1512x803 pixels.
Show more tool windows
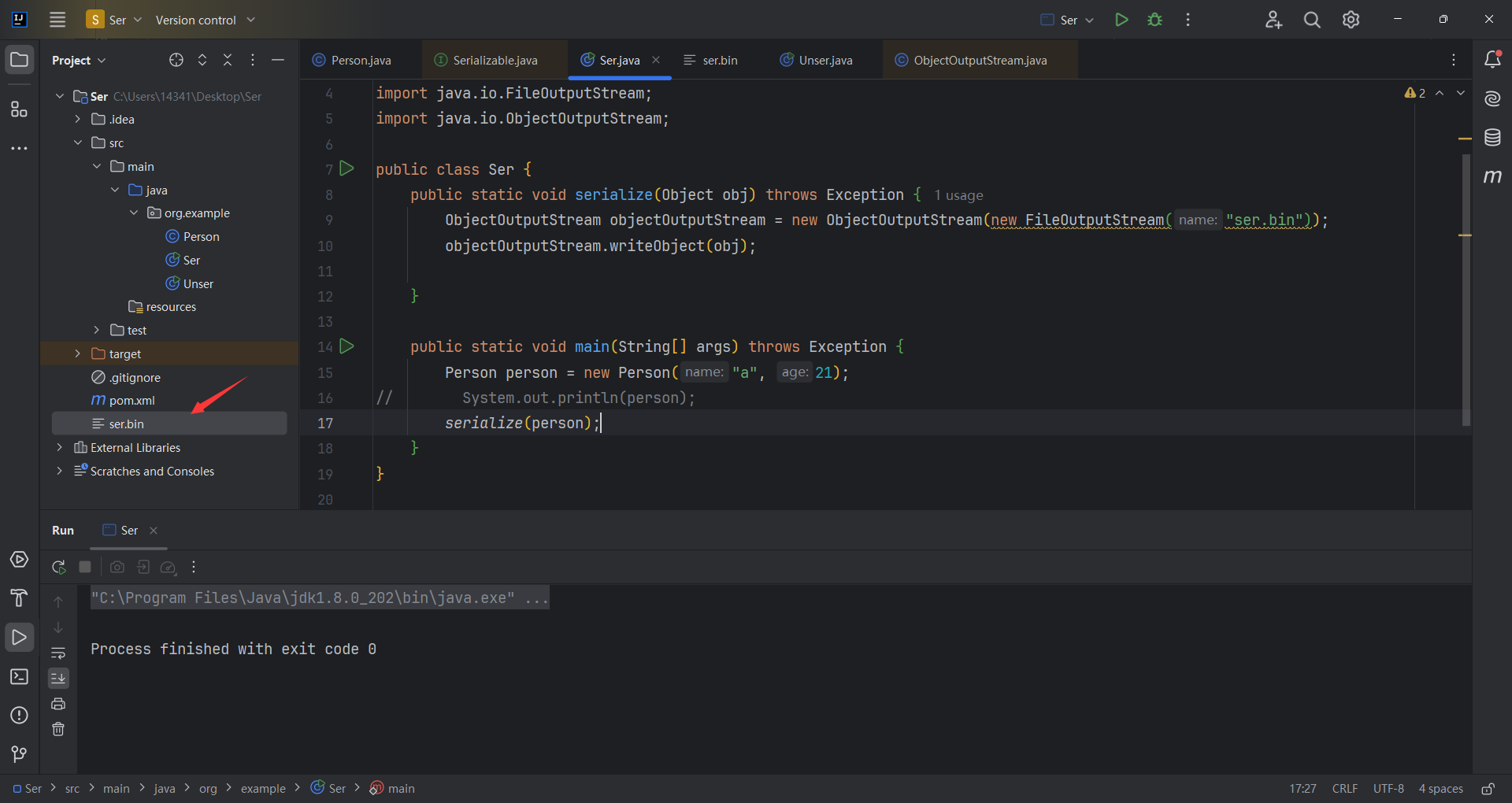19,148
